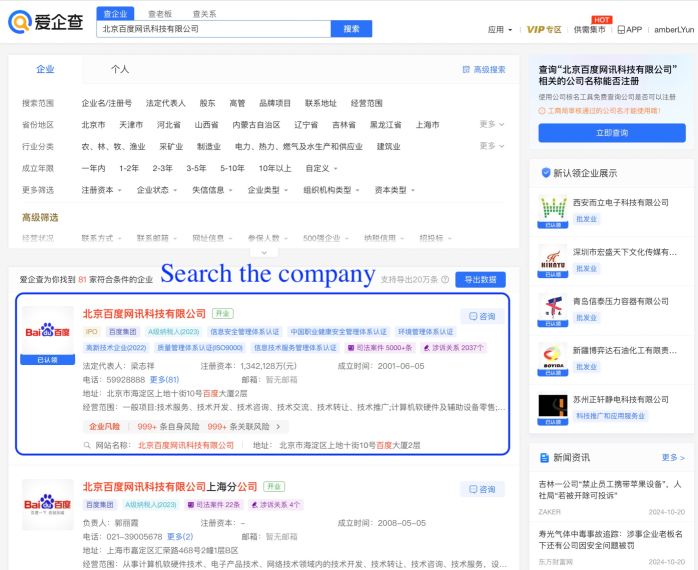Click 咨询 button for 北京百度网讯科技有限公司
This screenshot has height=570, width=698.
coord(482,316)
